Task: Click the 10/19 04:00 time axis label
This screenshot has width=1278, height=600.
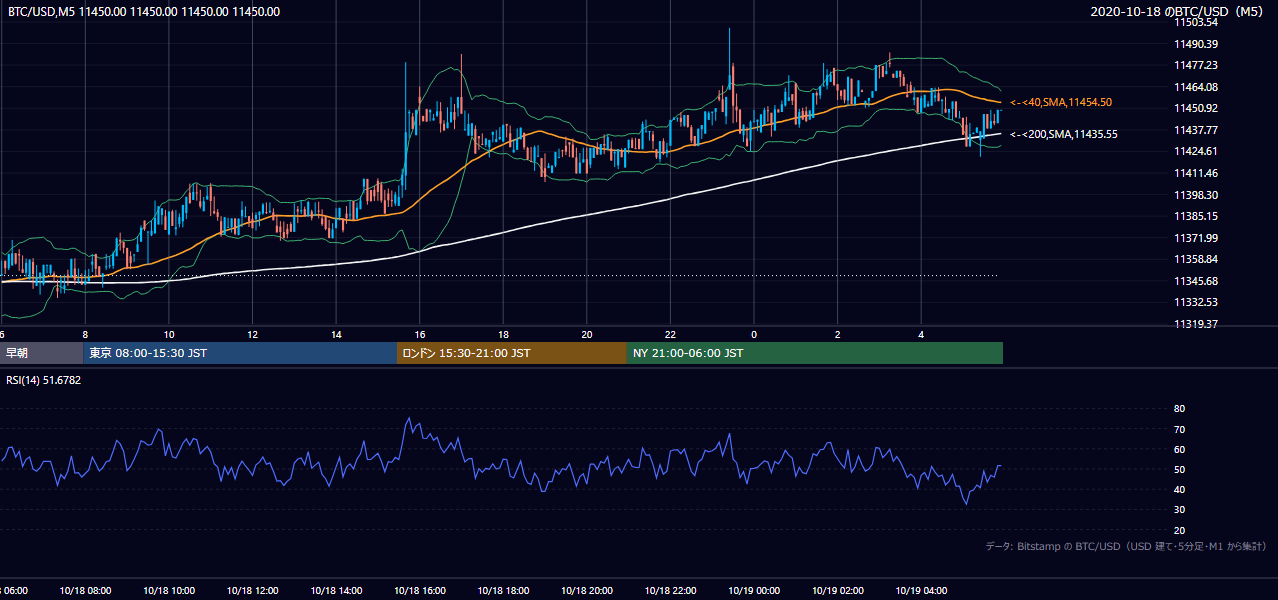Action: (921, 591)
